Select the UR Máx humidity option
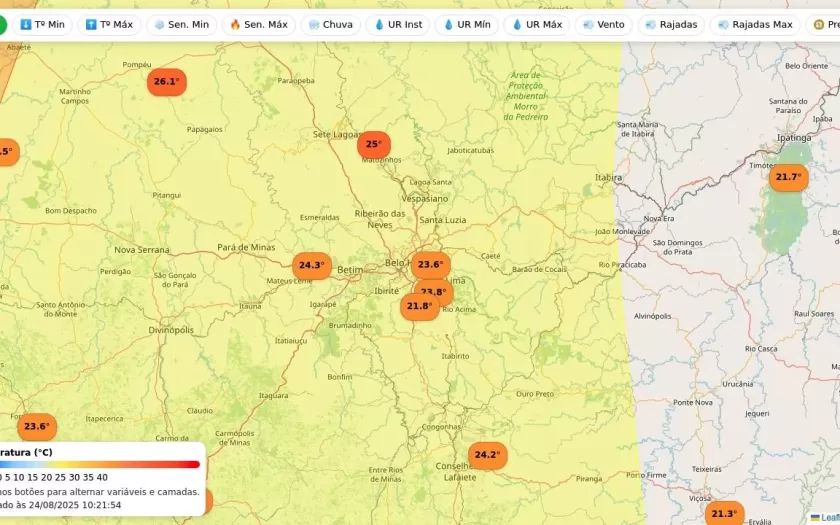The width and height of the screenshot is (840, 525). coord(536,24)
